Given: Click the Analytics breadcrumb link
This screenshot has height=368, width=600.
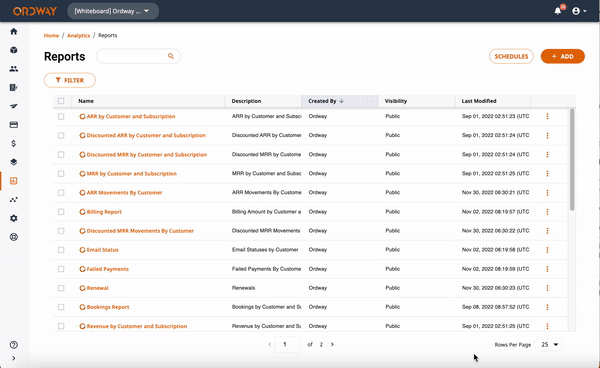Looking at the screenshot, I should 78,36.
